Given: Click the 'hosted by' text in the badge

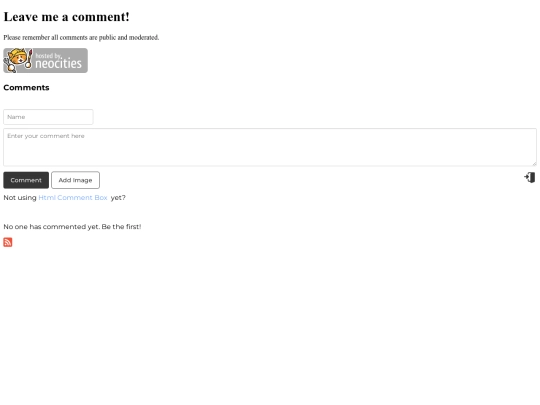Looking at the screenshot, I should (48, 55).
